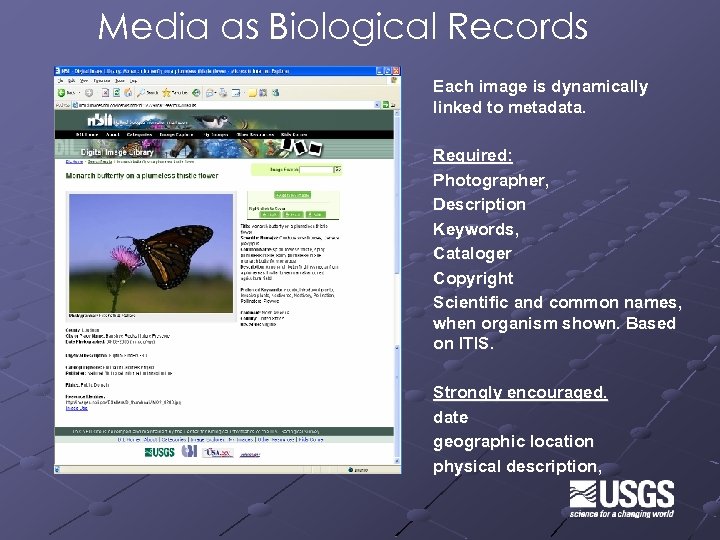Click the History/Media globe icon
This screenshot has height=540, width=720.
point(196,93)
